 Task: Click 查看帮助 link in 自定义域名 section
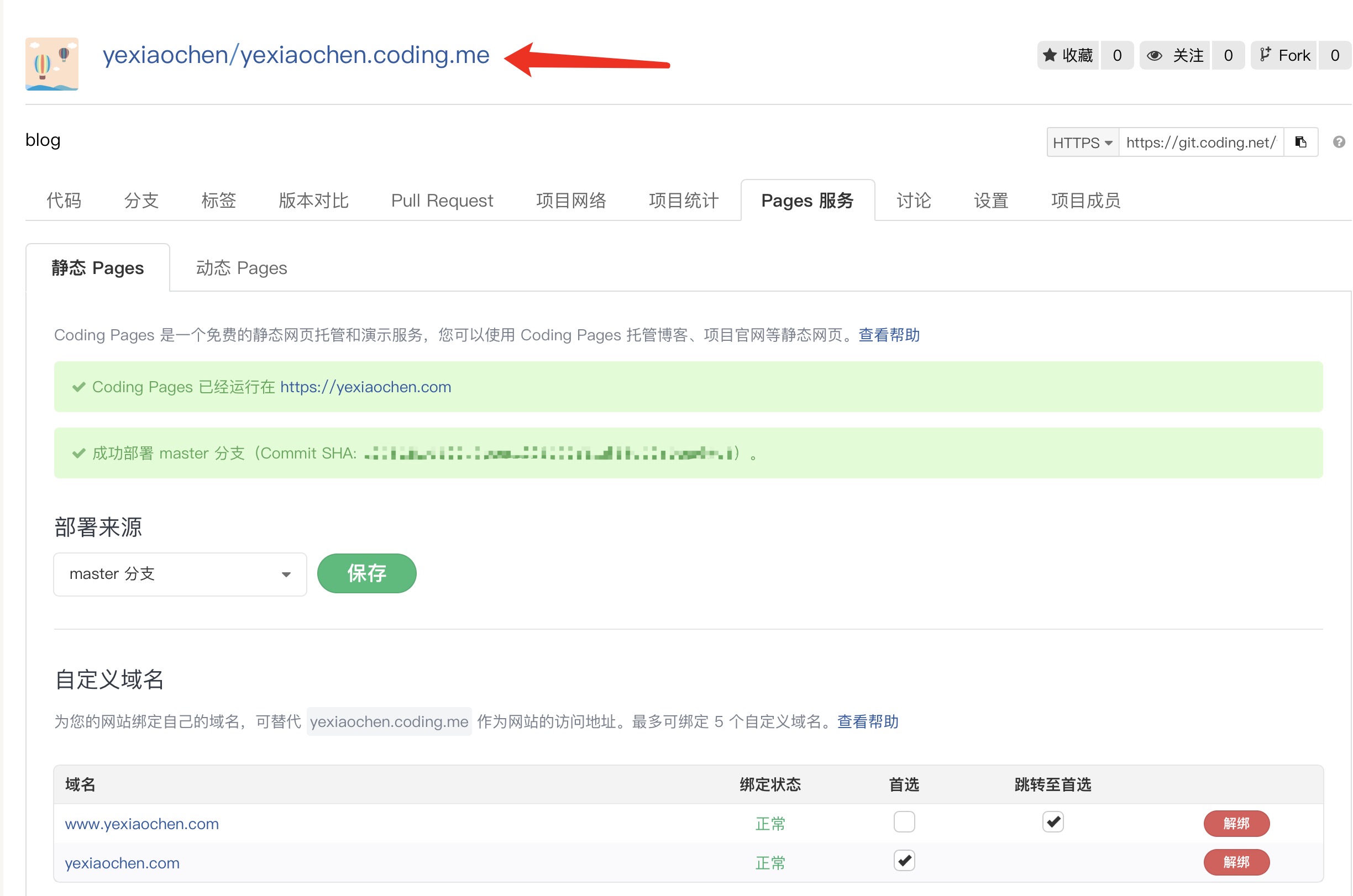pyautogui.click(x=867, y=721)
